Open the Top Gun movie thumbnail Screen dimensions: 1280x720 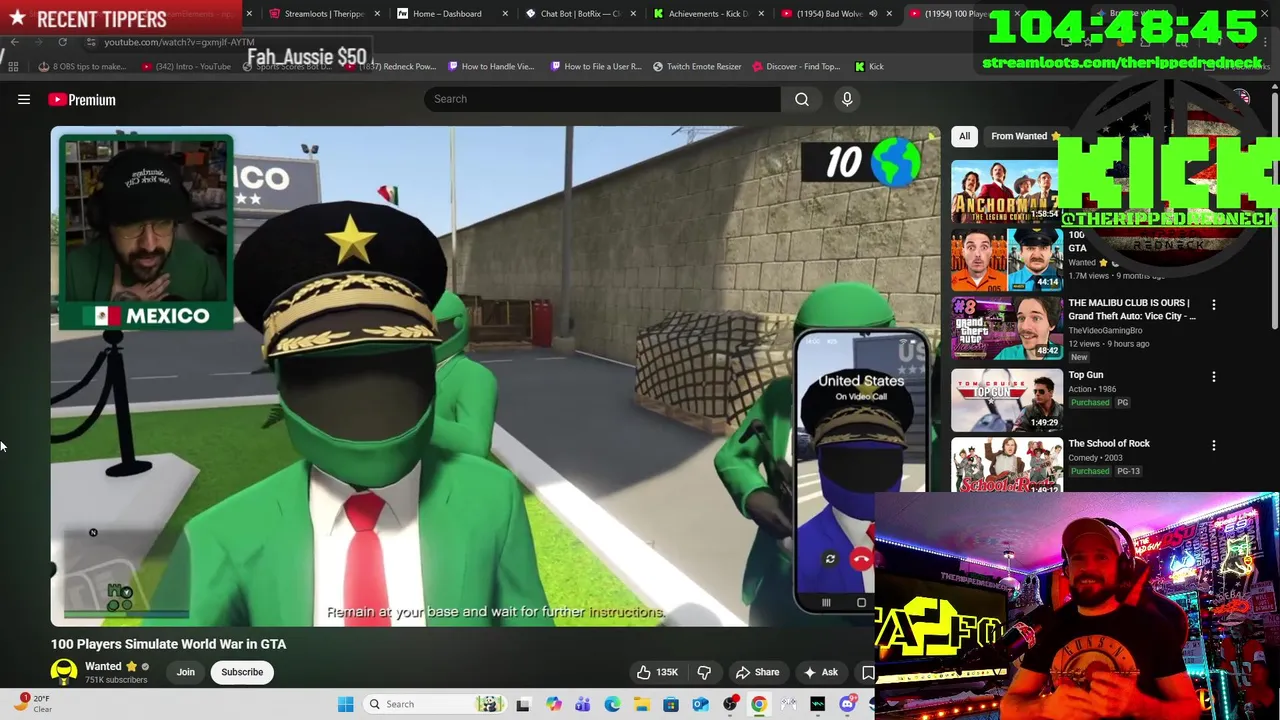click(x=1006, y=399)
